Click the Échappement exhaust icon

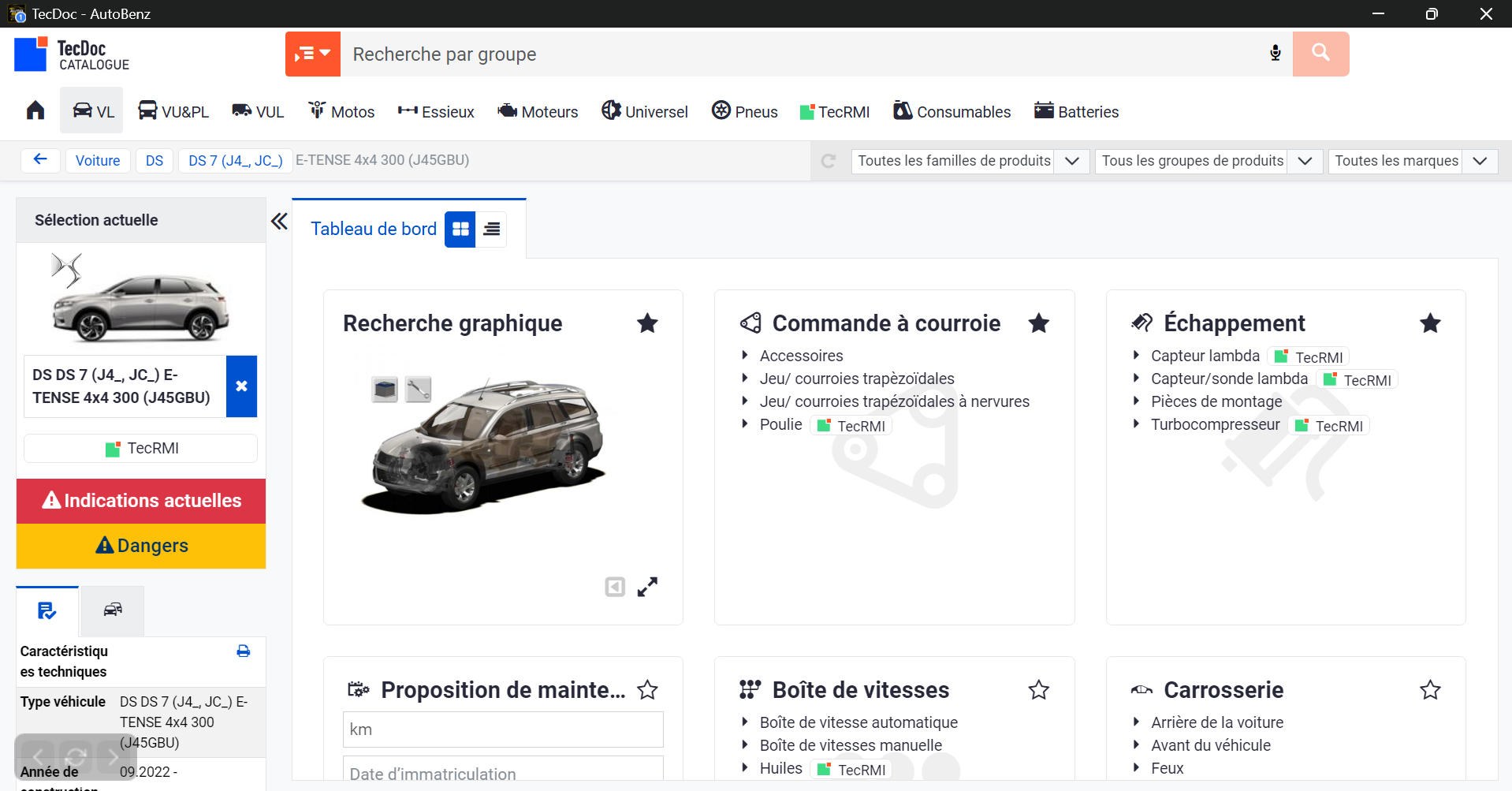pos(1141,323)
